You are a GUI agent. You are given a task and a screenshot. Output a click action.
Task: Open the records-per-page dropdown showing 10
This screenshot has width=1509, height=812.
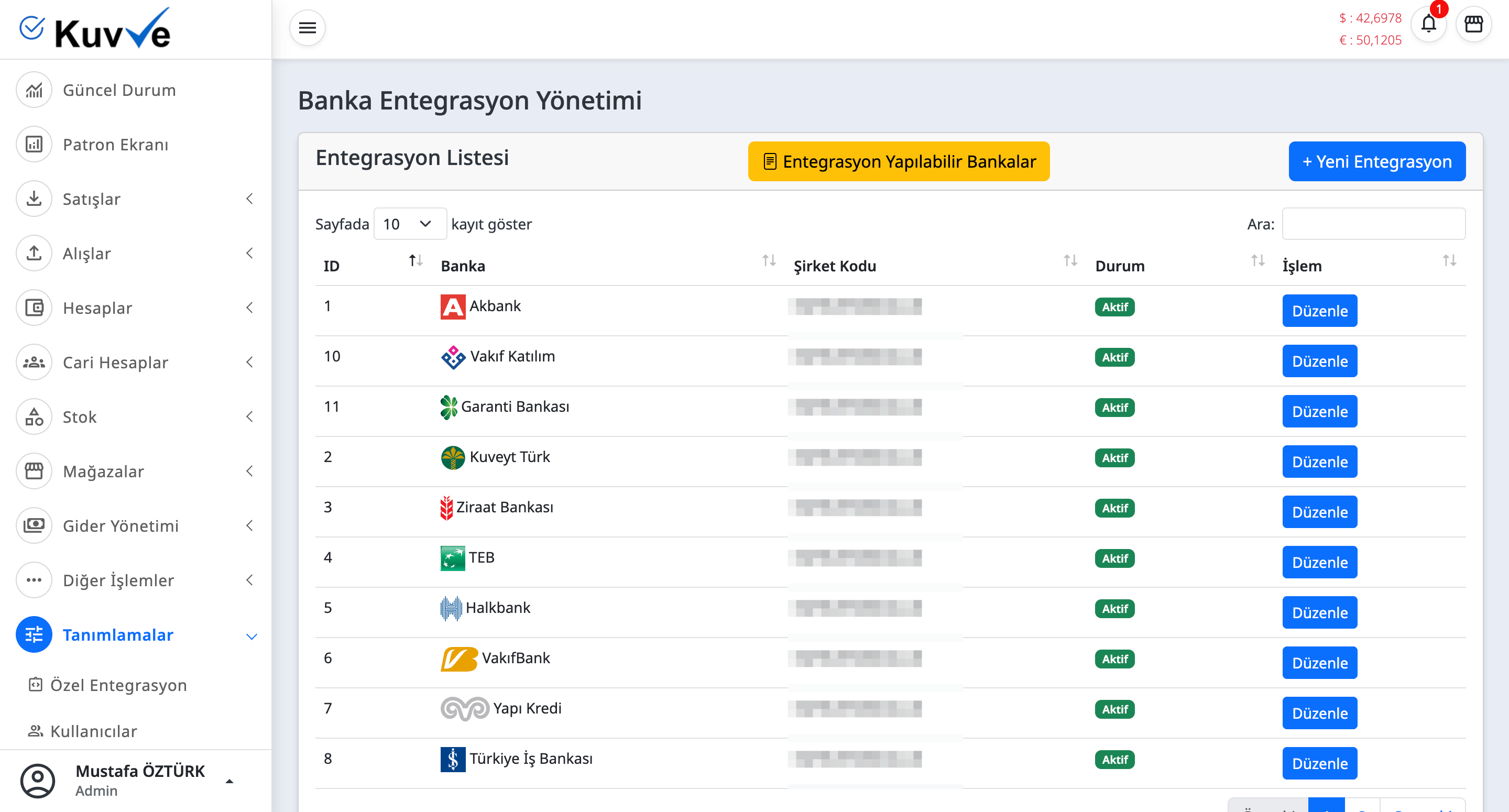pyautogui.click(x=409, y=224)
